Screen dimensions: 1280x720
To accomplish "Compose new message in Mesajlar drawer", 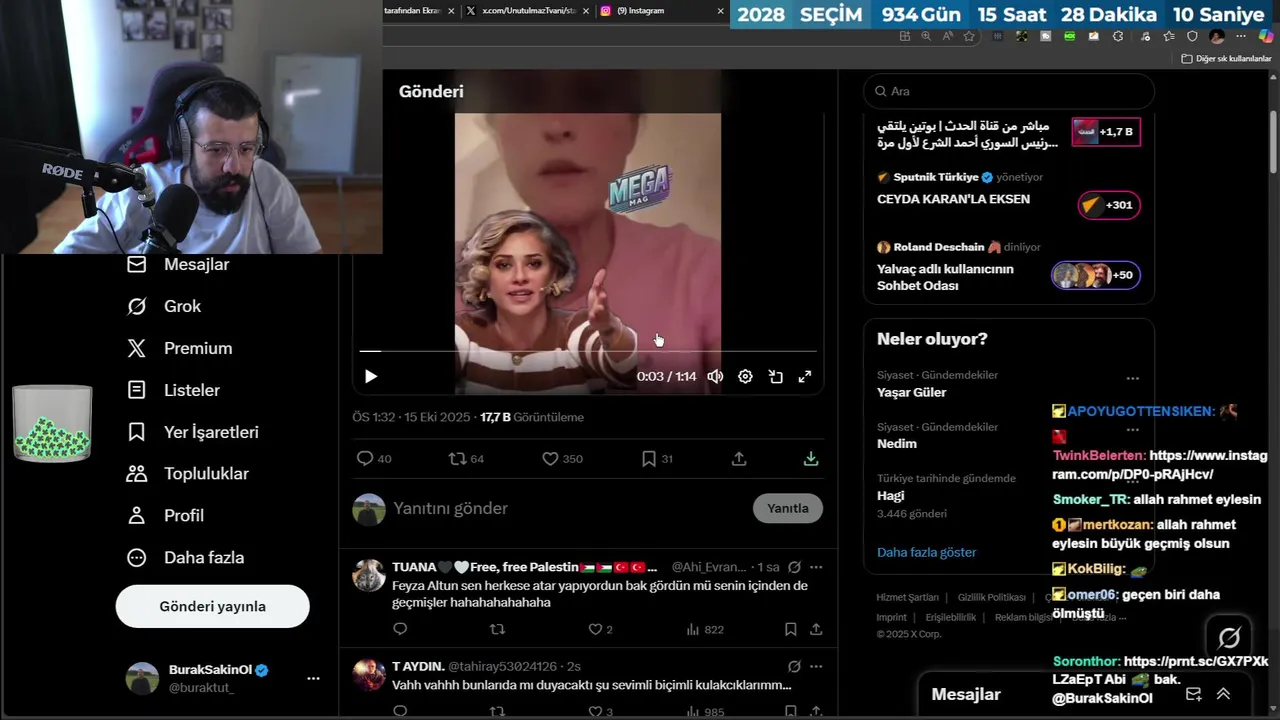I will tap(1193, 694).
